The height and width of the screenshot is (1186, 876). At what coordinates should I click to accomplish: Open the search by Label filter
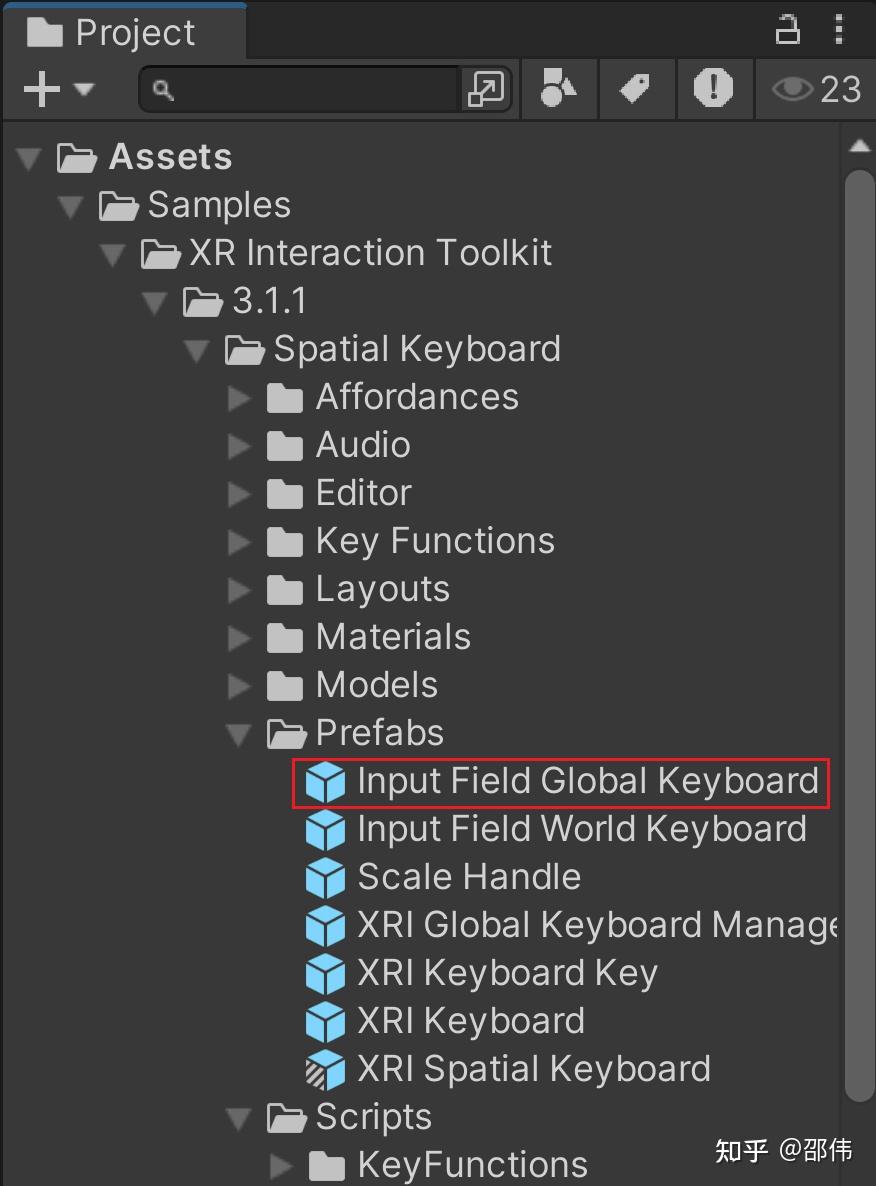(x=637, y=89)
